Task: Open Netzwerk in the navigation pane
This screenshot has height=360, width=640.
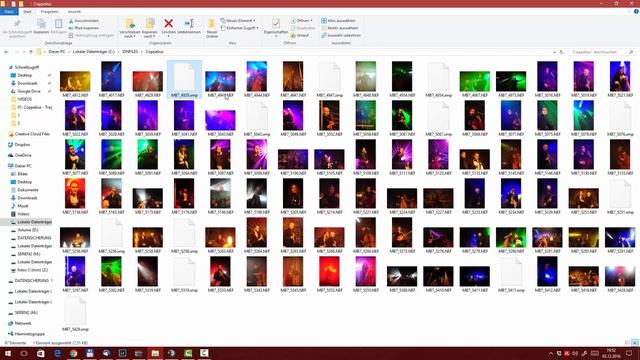Action: coord(23,323)
